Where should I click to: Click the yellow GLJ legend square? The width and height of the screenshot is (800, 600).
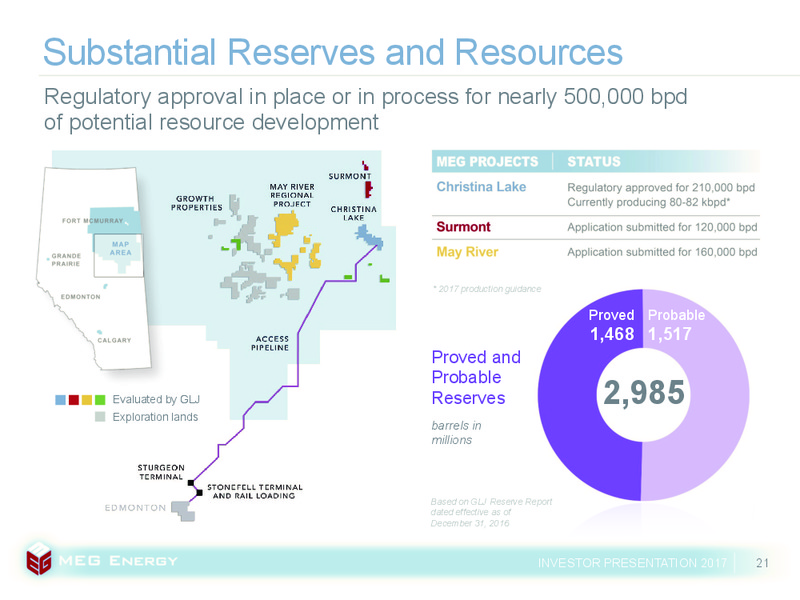click(87, 399)
